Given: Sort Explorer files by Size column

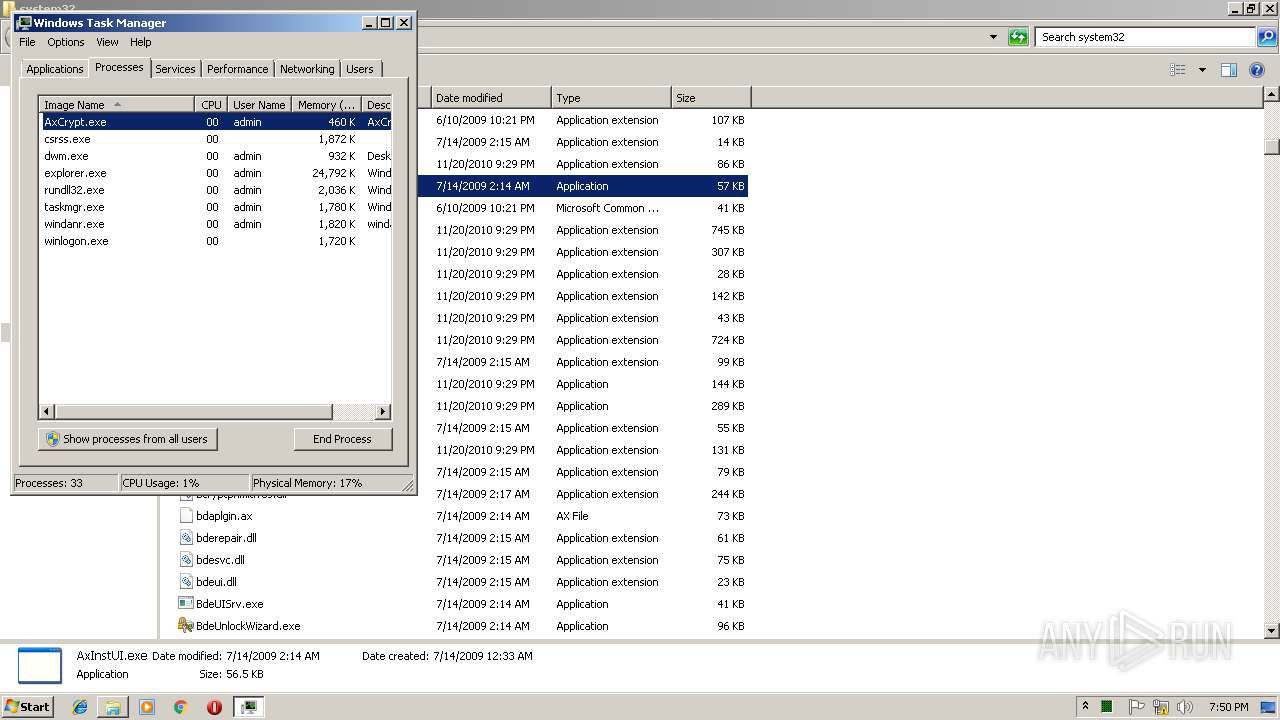Looking at the screenshot, I should click(x=711, y=98).
